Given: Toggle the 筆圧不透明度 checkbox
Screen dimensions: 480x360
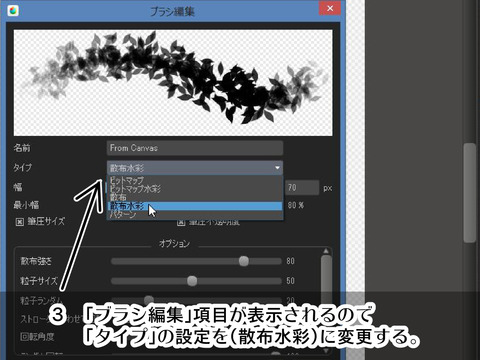Looking at the screenshot, I should click(181, 222).
